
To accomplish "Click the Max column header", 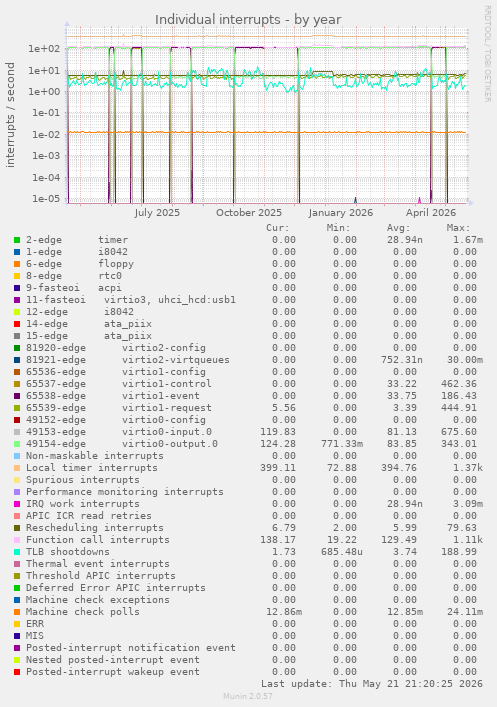I will coord(458,228).
